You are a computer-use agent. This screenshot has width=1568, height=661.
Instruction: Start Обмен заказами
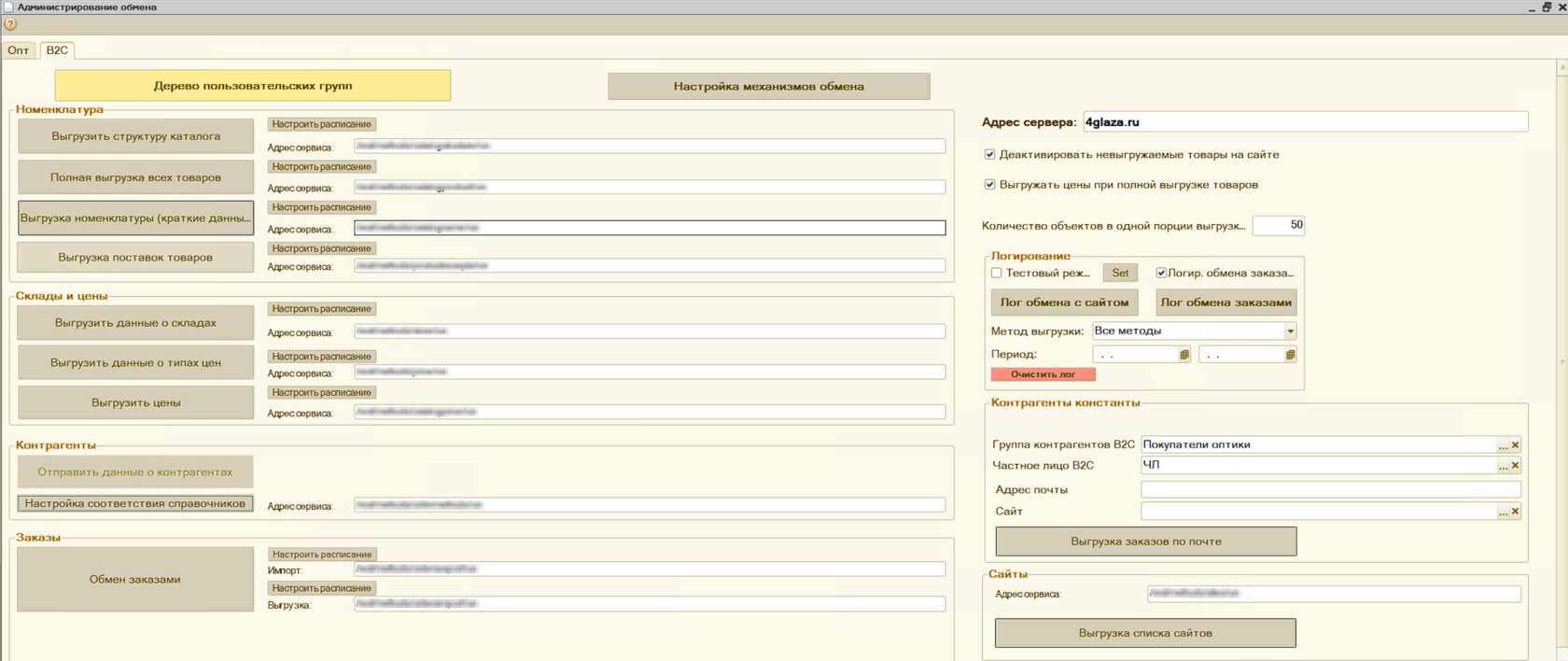tap(135, 580)
